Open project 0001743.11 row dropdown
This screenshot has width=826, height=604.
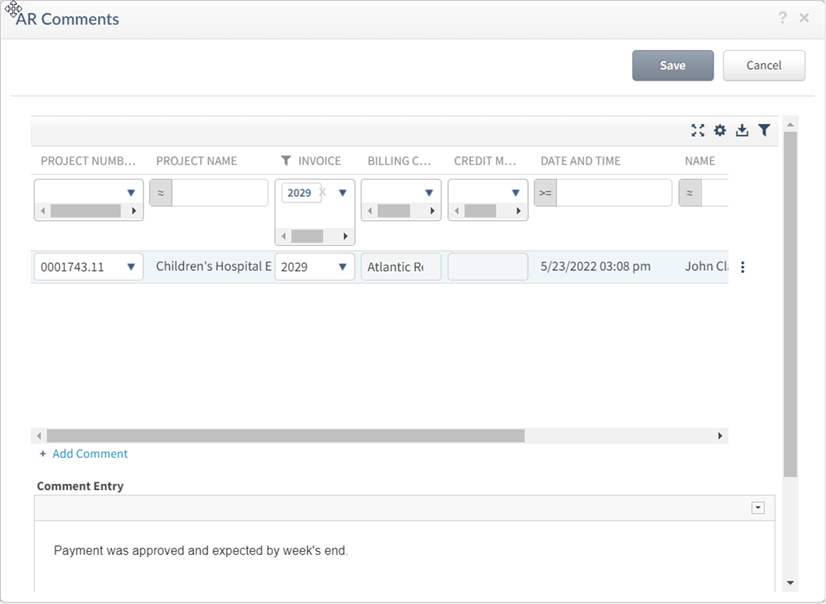pyautogui.click(x=131, y=267)
